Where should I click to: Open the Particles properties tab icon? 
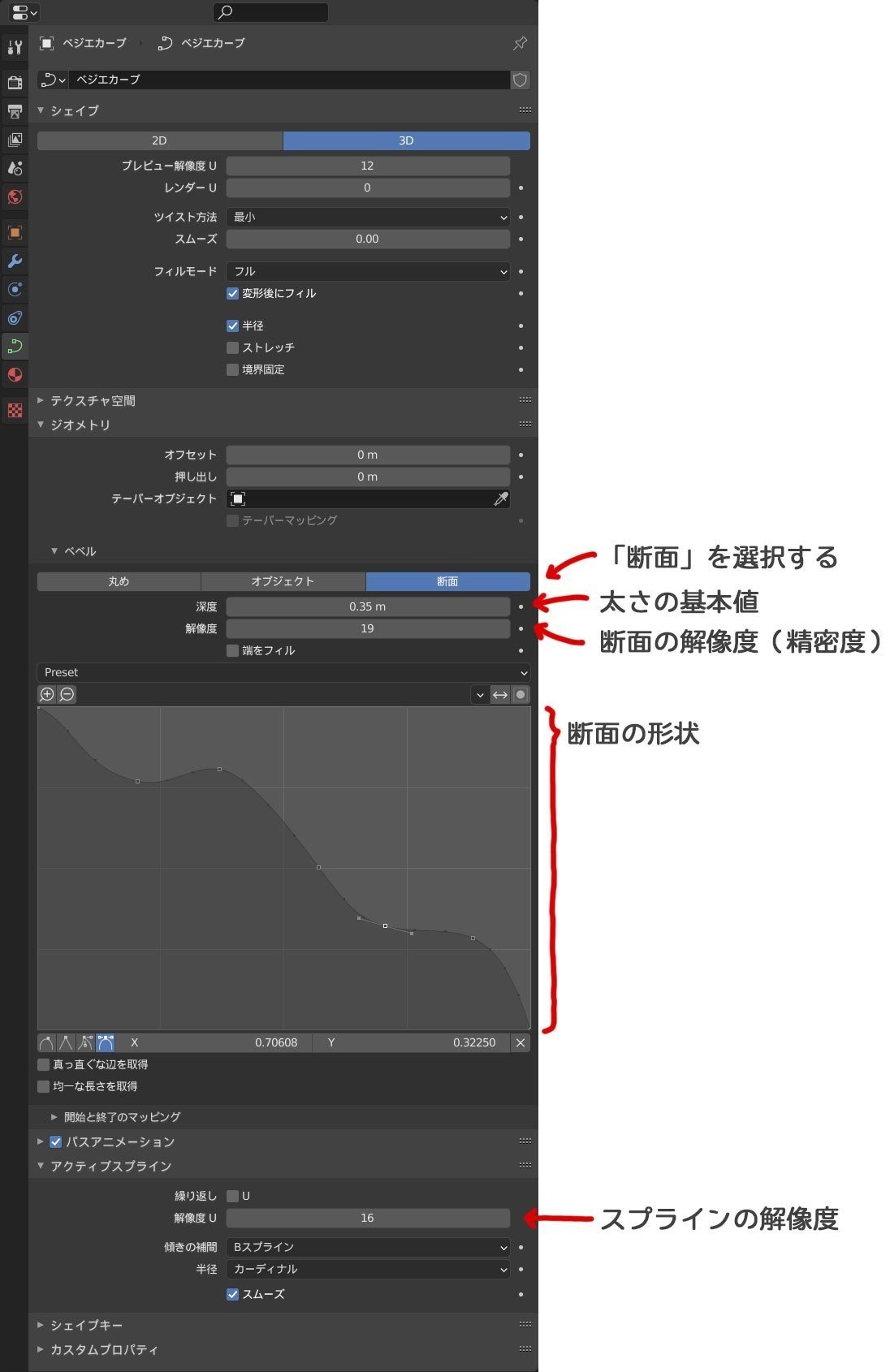(x=15, y=289)
